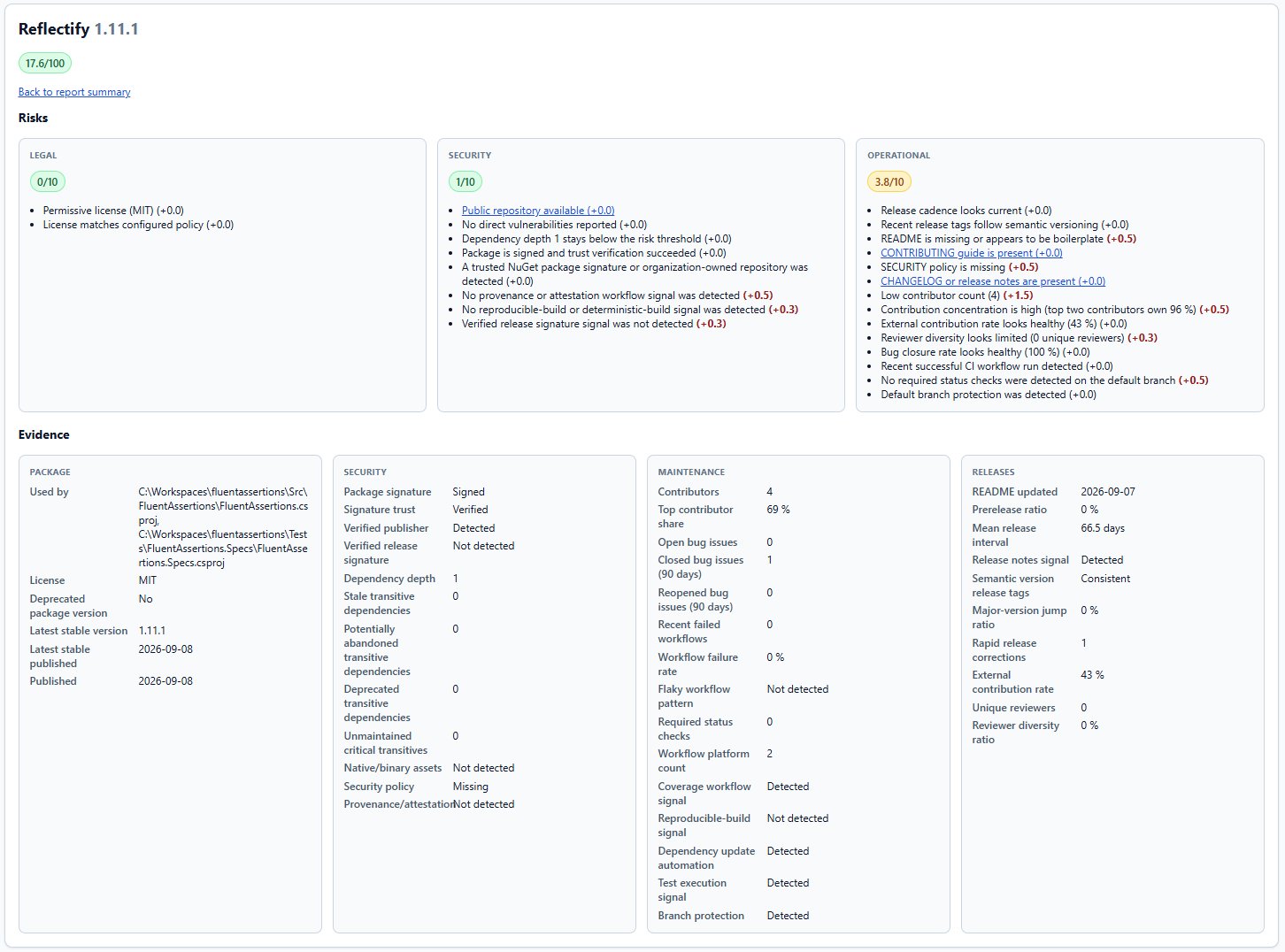1285x952 pixels.
Task: Click the Mean release interval 66.5 days value
Action: click(1103, 528)
